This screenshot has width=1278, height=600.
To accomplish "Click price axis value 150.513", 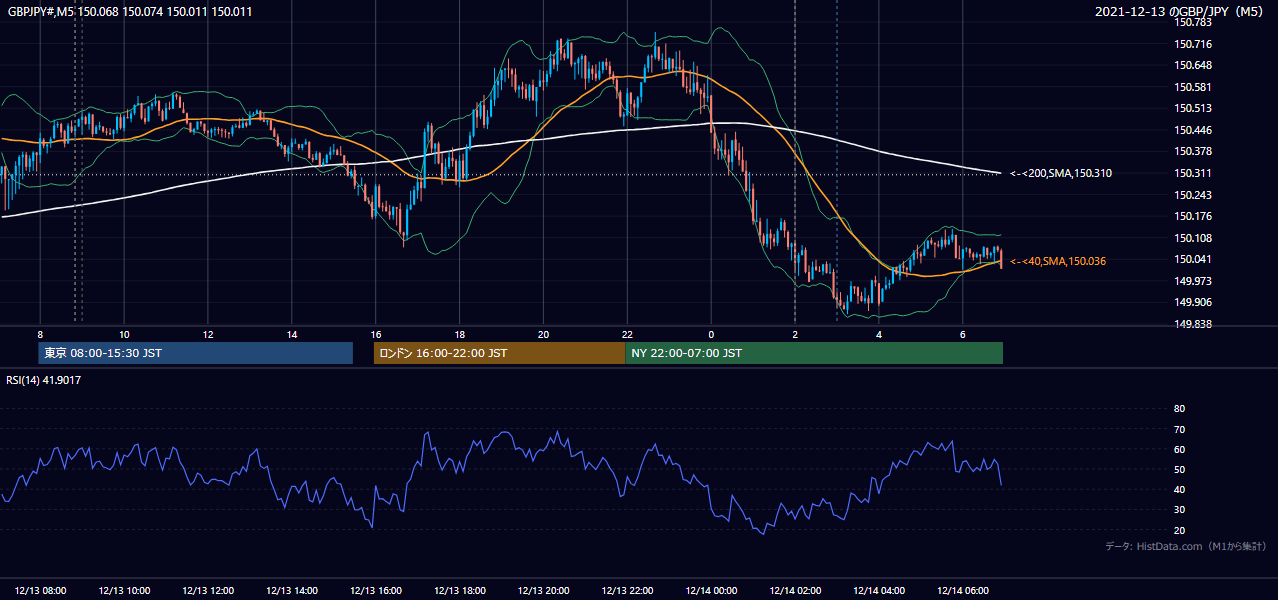I will (x=1193, y=108).
